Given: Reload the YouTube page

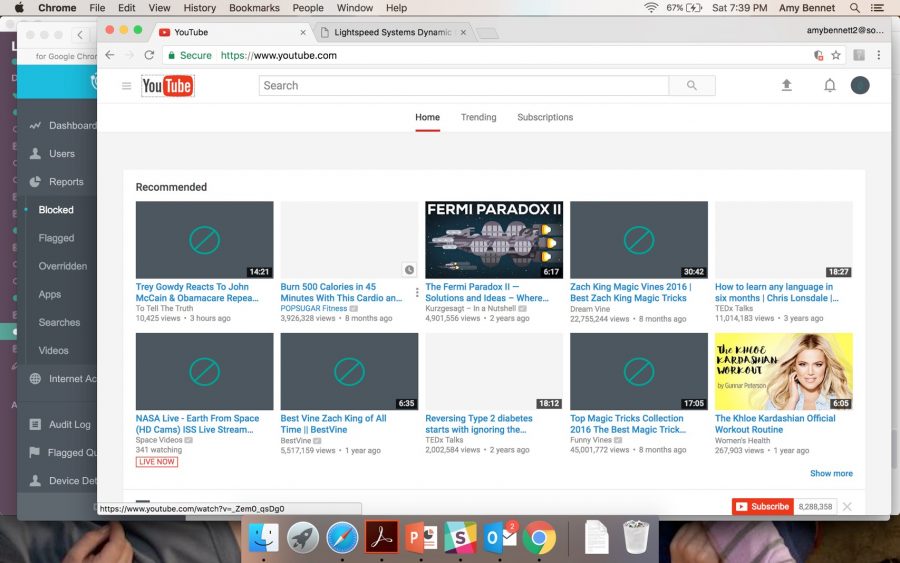Looking at the screenshot, I should [149, 55].
